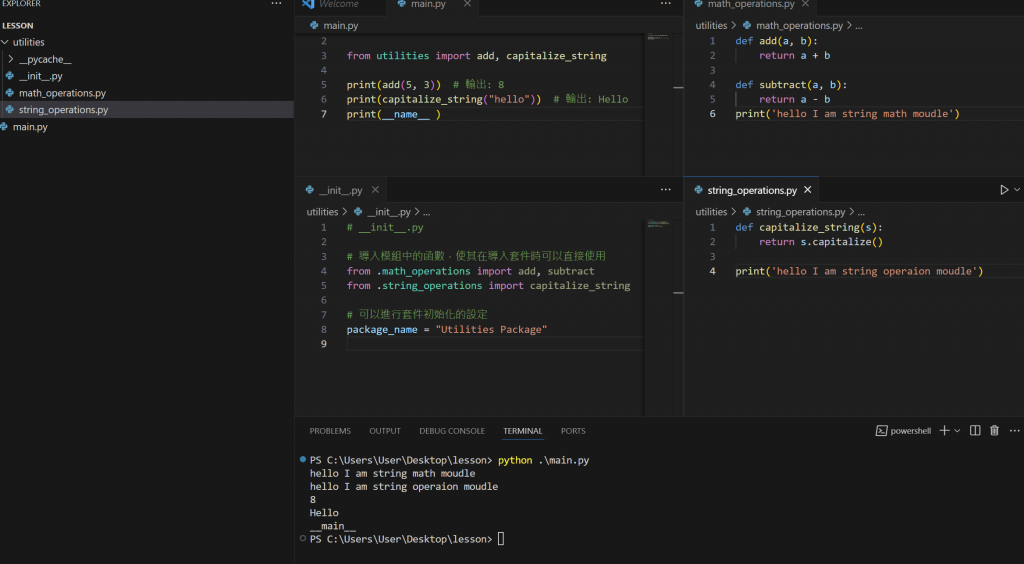This screenshot has width=1024, height=564.
Task: Click __init__.py breadcrumb item
Action: [x=389, y=212]
